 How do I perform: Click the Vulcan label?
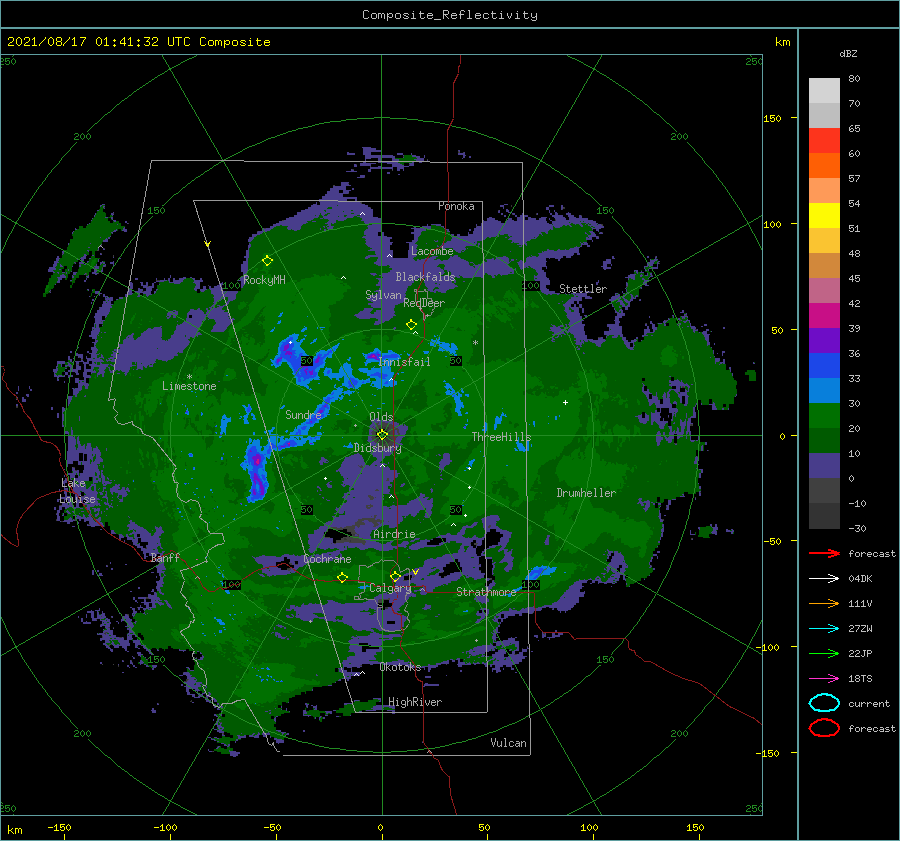[x=508, y=743]
